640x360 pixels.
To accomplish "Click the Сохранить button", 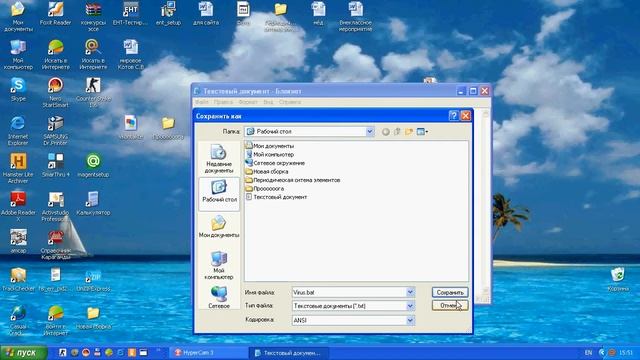I will tap(450, 292).
